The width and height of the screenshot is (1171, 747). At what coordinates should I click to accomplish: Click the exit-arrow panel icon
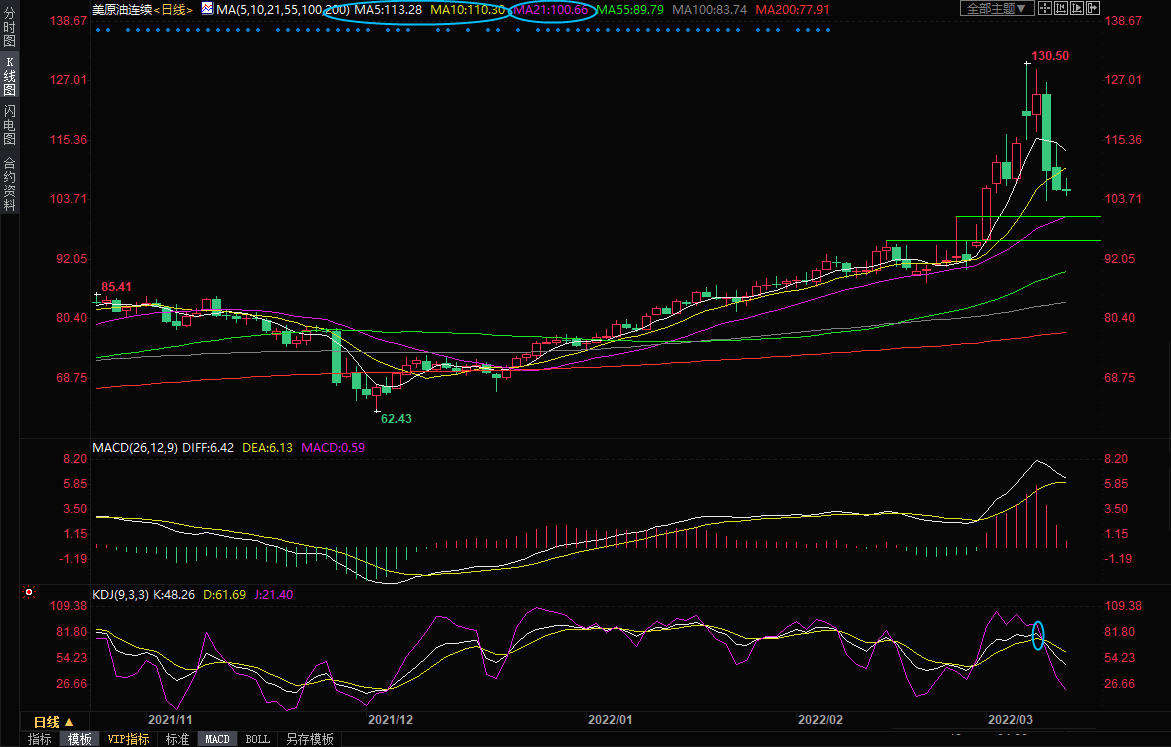click(x=1092, y=8)
